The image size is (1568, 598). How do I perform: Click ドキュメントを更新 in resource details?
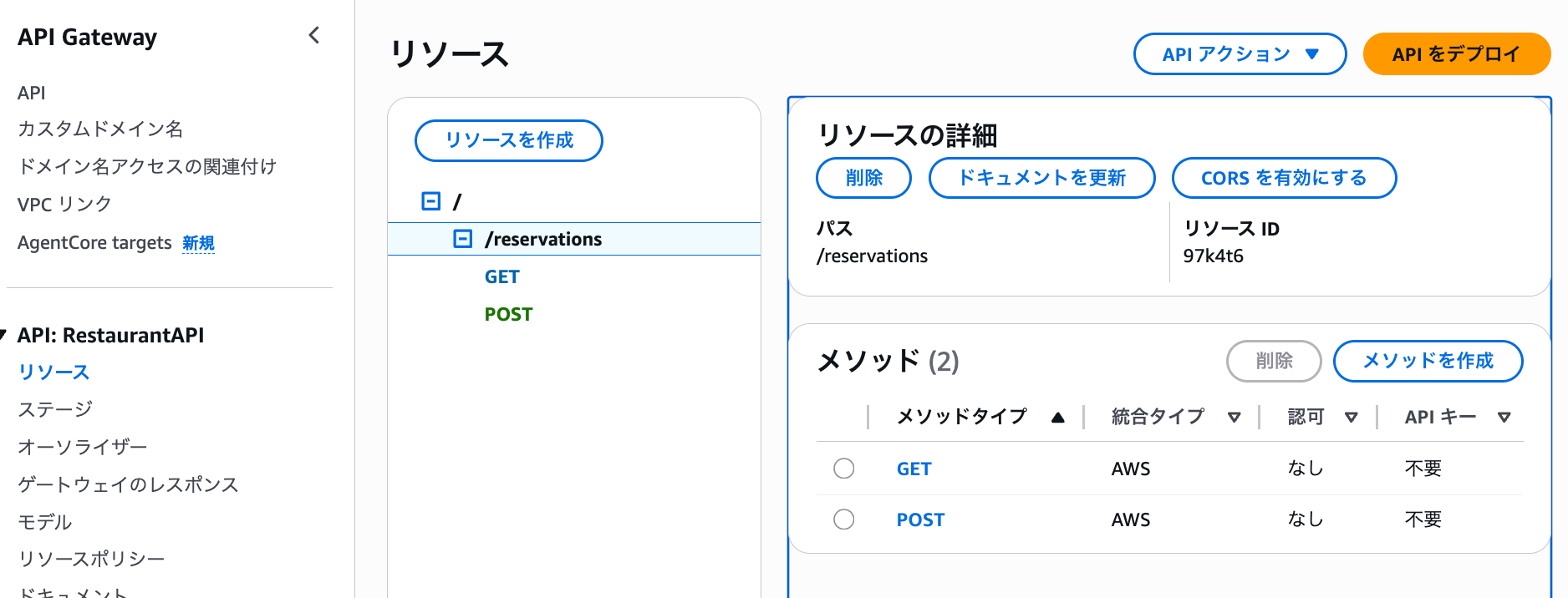pos(1041,178)
